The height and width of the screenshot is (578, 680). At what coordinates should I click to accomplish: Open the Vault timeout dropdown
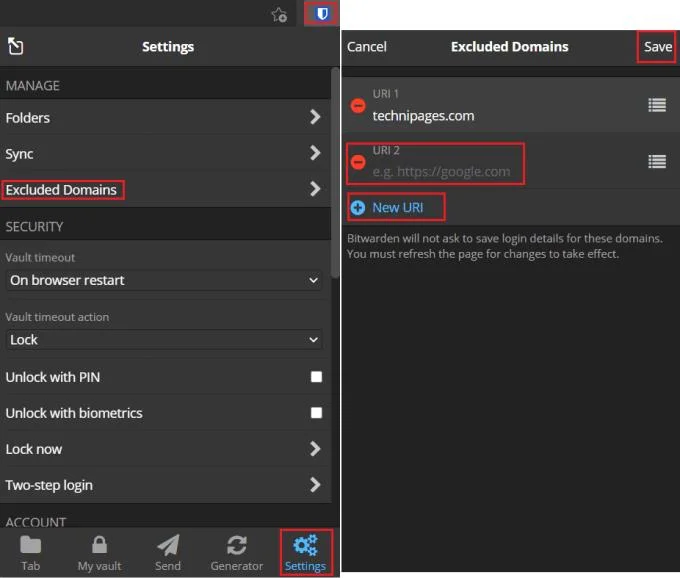click(x=164, y=280)
